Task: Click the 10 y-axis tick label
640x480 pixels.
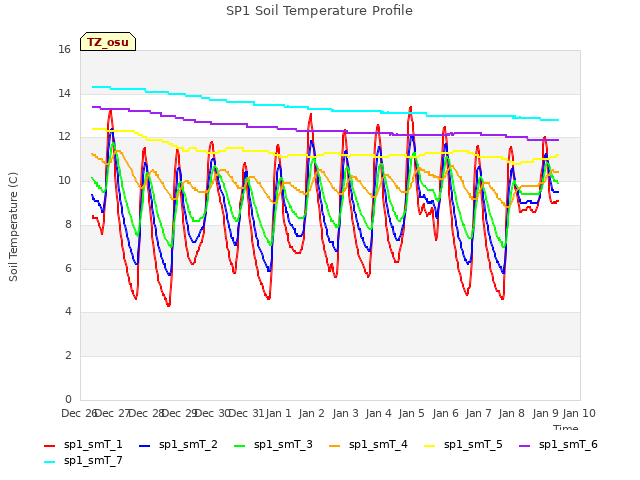Action: [x=64, y=180]
